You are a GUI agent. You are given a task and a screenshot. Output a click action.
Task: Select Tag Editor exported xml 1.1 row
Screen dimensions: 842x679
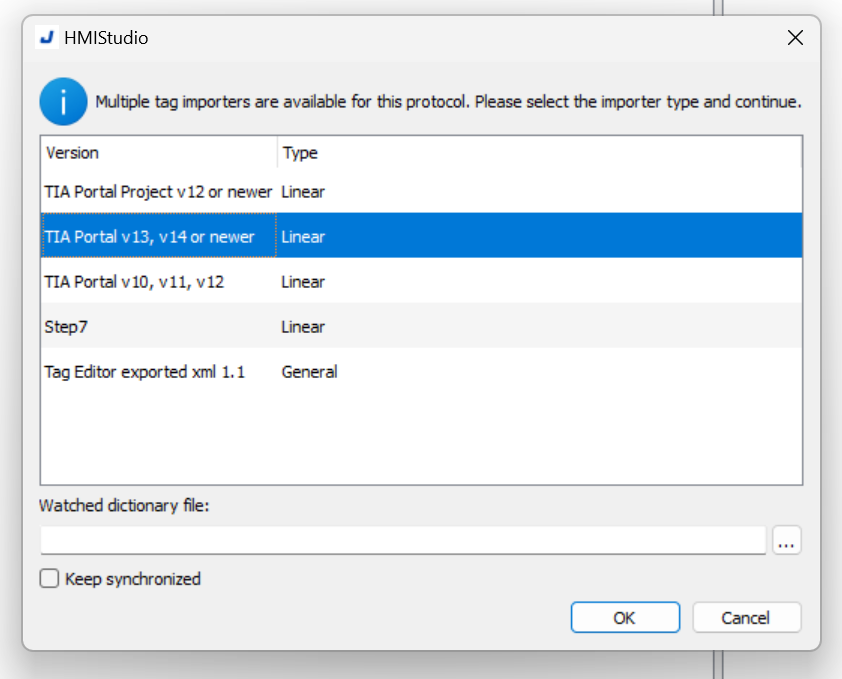(422, 371)
